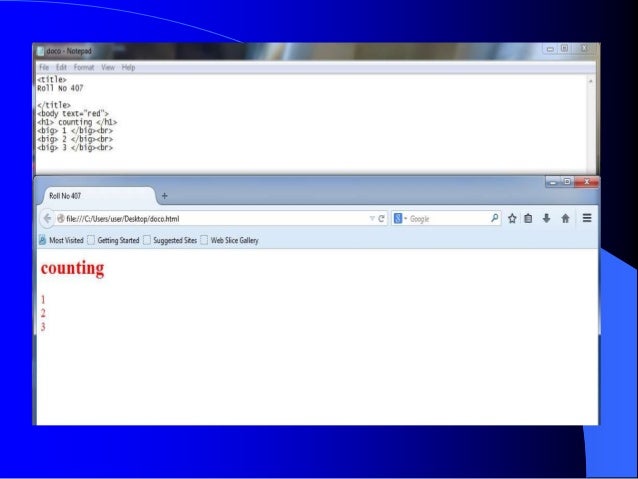The width and height of the screenshot is (638, 479).
Task: Open the Most Visited bookmarks folder
Action: pyautogui.click(x=61, y=240)
